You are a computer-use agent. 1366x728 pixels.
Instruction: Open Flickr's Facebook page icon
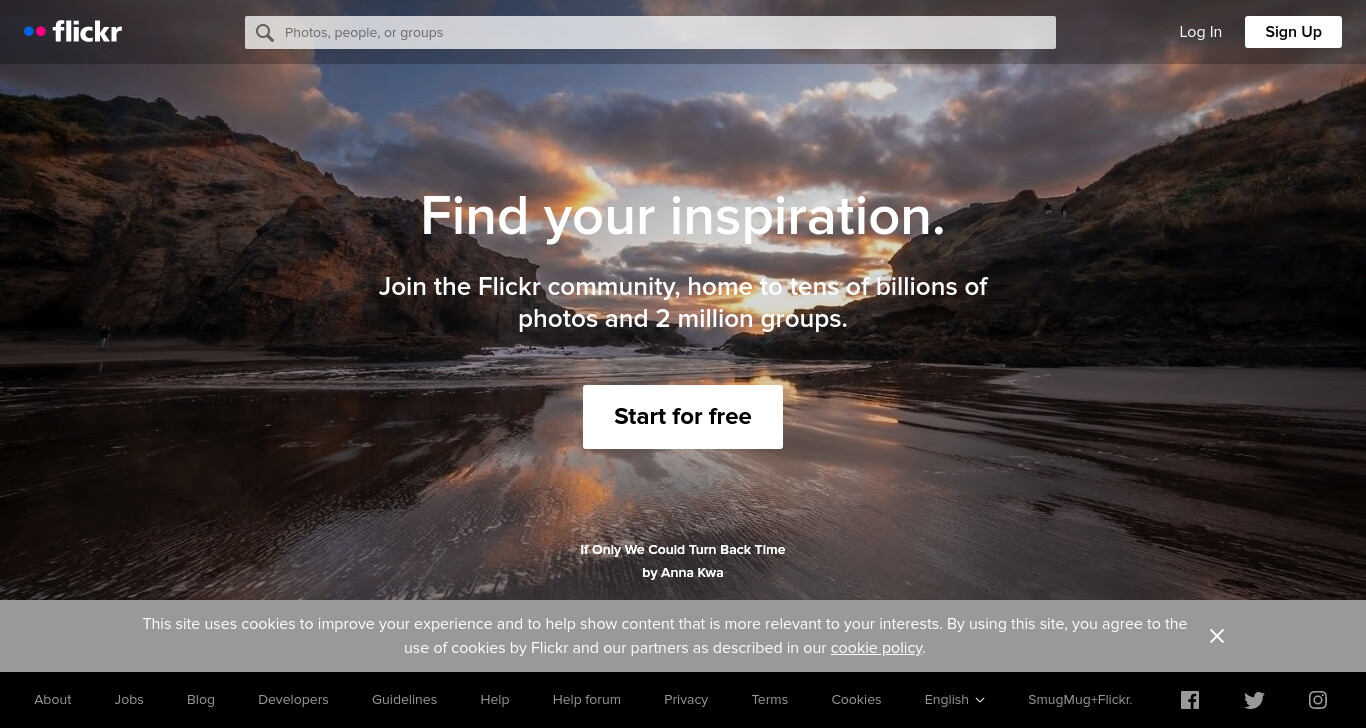1190,700
